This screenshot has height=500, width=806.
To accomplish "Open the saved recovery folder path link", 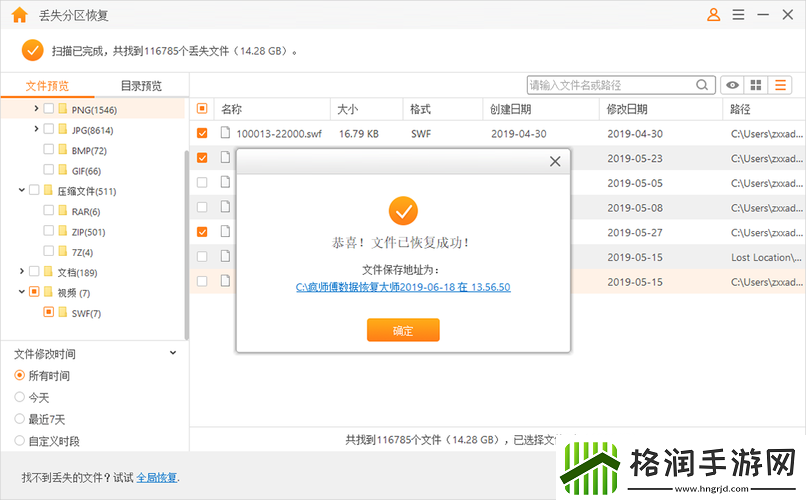I will point(403,287).
